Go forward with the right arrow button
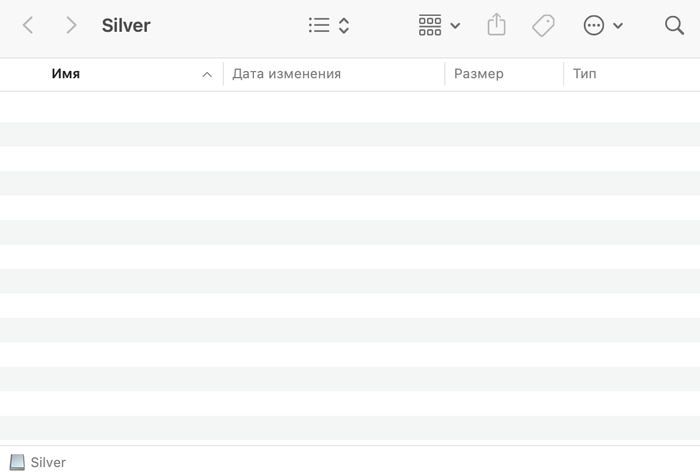Image resolution: width=700 pixels, height=472 pixels. [71, 26]
